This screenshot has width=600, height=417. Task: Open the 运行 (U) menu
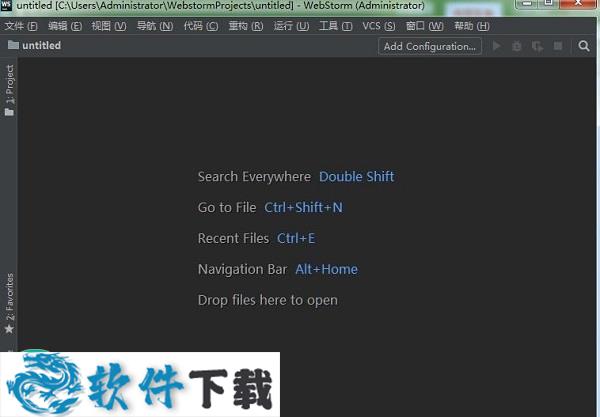point(291,26)
